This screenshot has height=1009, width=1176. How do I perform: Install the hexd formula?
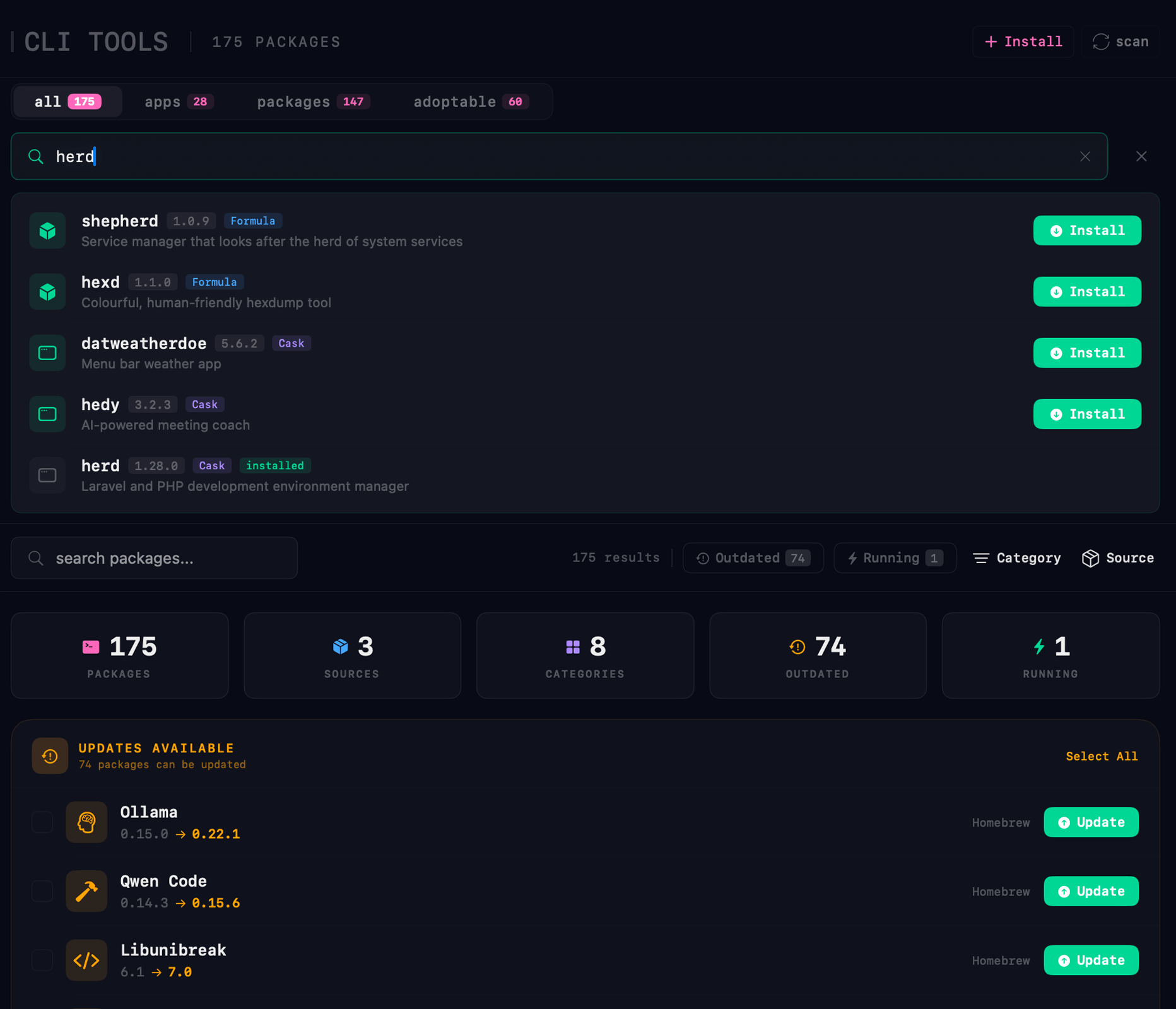coord(1087,292)
